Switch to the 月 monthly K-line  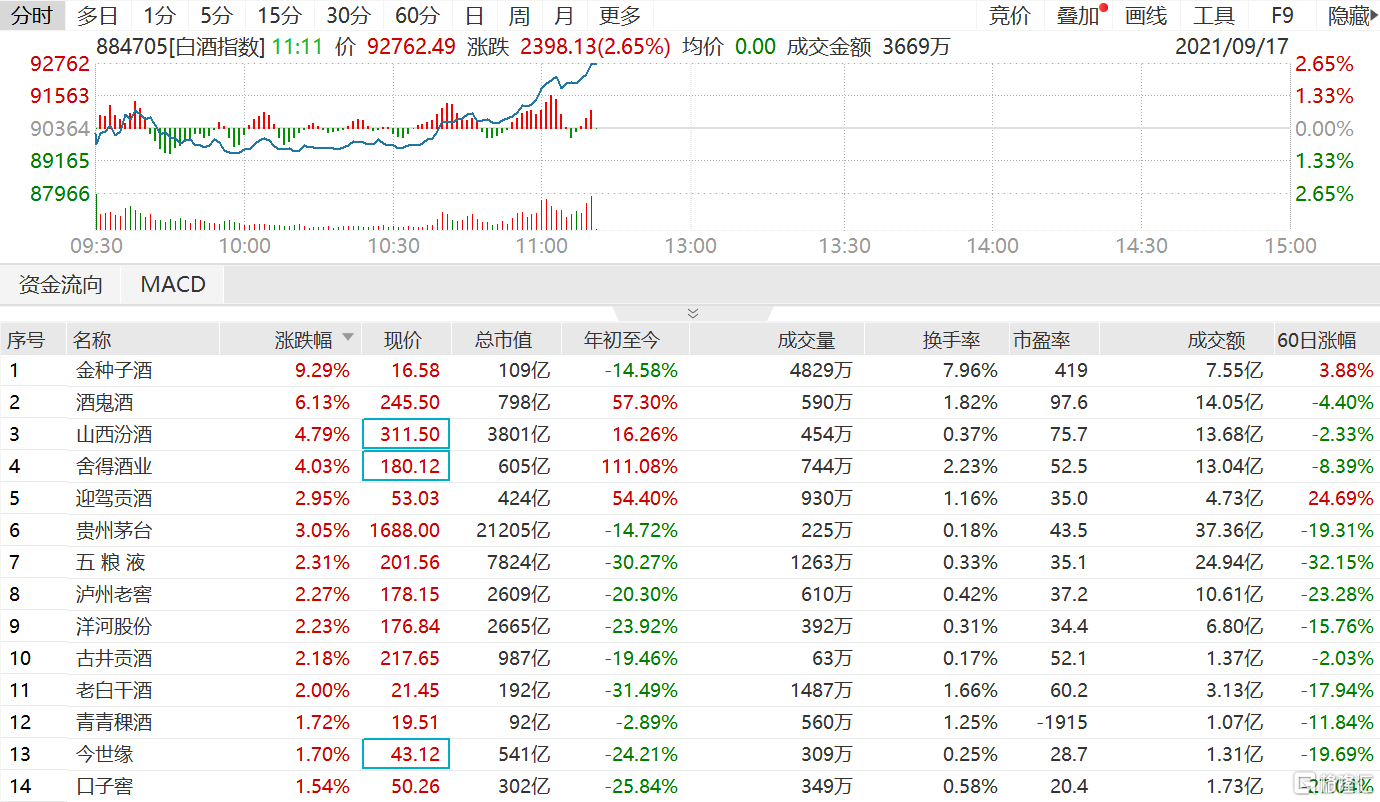(x=564, y=15)
